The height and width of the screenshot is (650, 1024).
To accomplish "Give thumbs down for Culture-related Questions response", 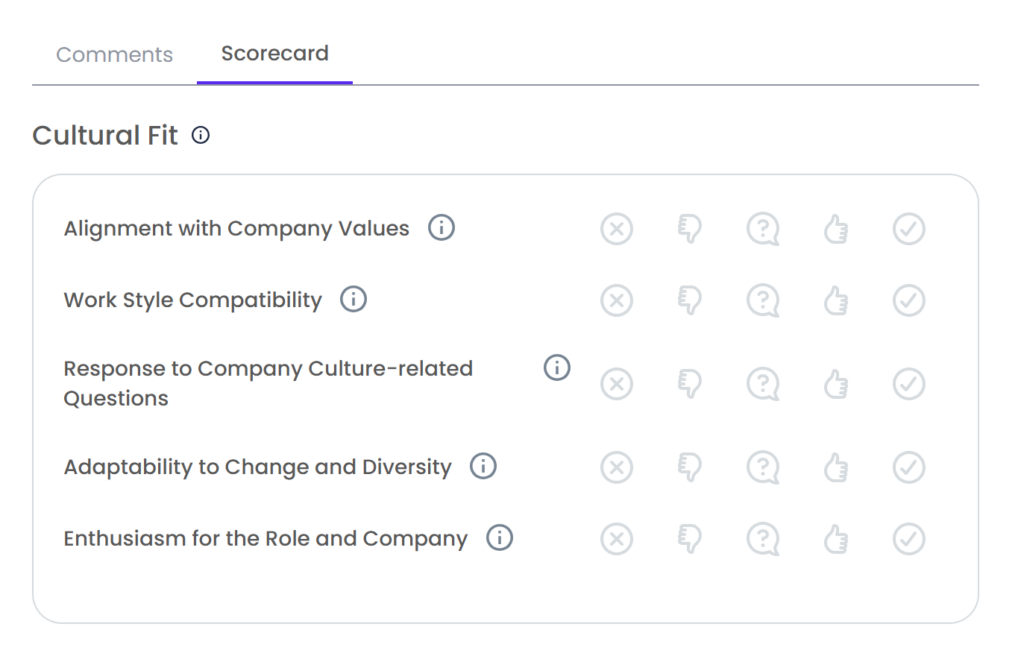I will tap(690, 383).
